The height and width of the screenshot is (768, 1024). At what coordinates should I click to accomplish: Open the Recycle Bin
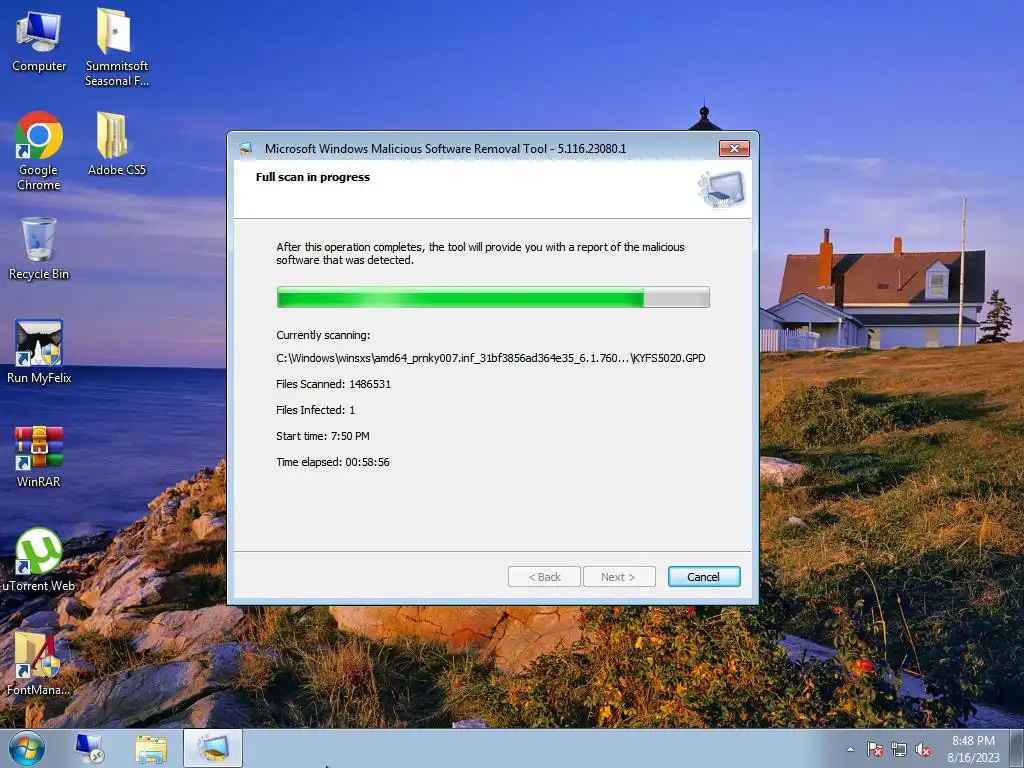pyautogui.click(x=39, y=249)
